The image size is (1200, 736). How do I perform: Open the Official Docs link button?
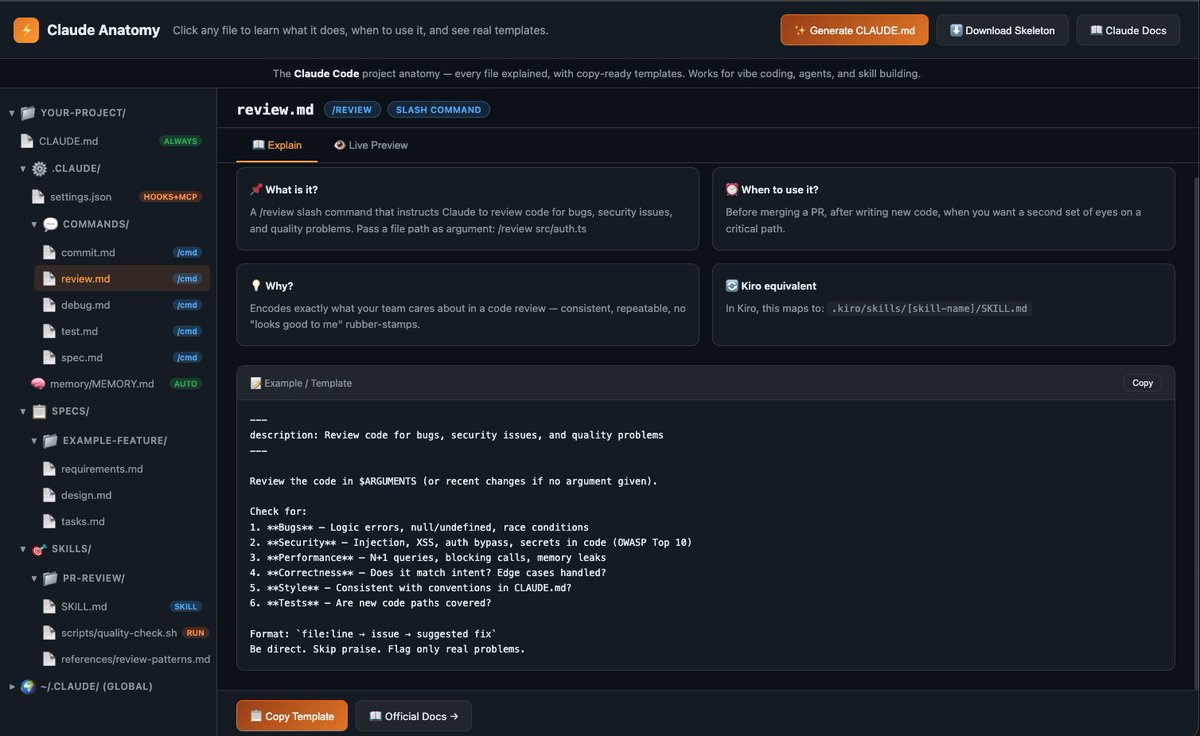[x=413, y=716]
